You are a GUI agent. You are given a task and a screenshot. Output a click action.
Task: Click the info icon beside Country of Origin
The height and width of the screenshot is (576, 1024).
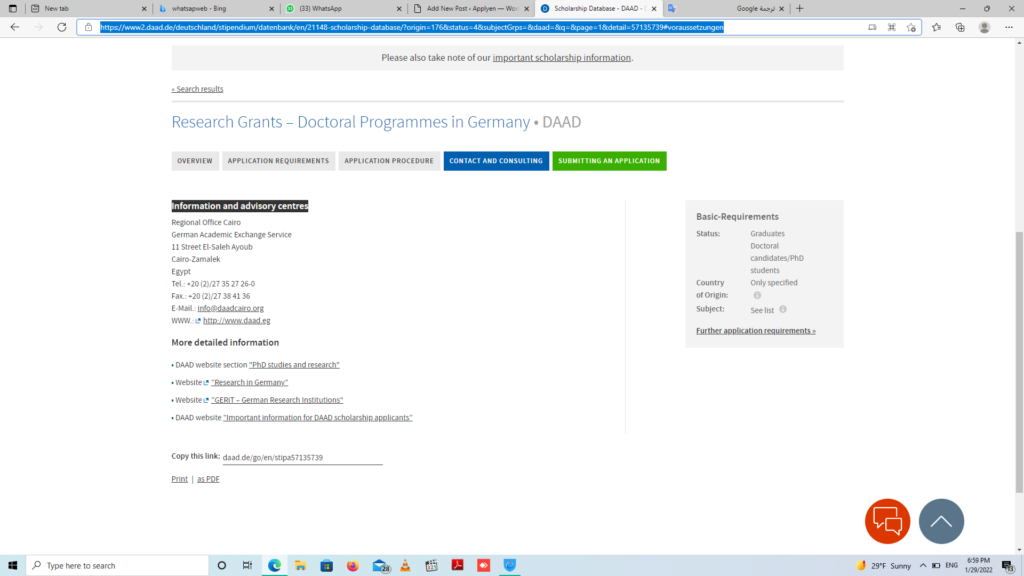(757, 295)
